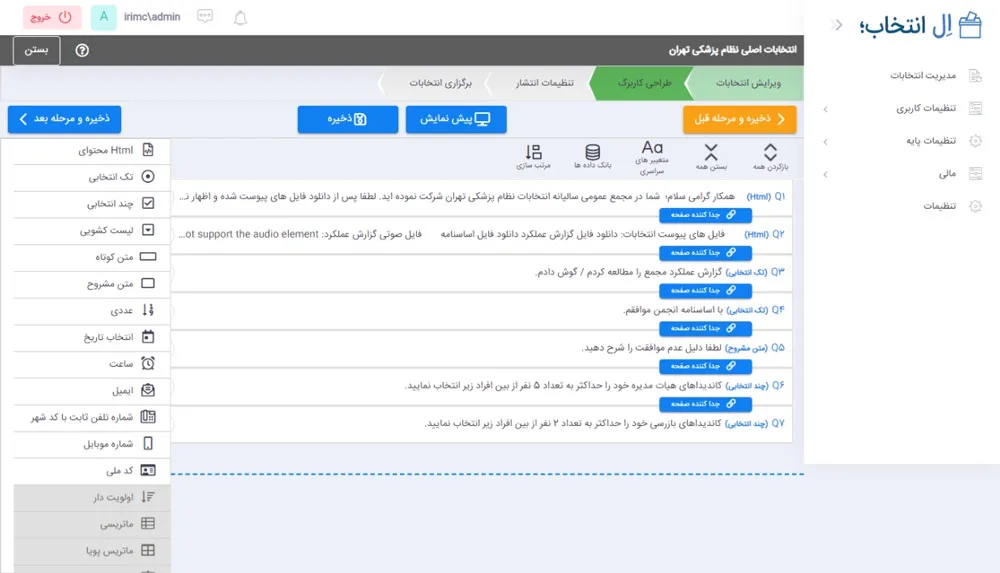Click the notification bell icon
The height and width of the screenshot is (573, 1000).
tap(240, 18)
